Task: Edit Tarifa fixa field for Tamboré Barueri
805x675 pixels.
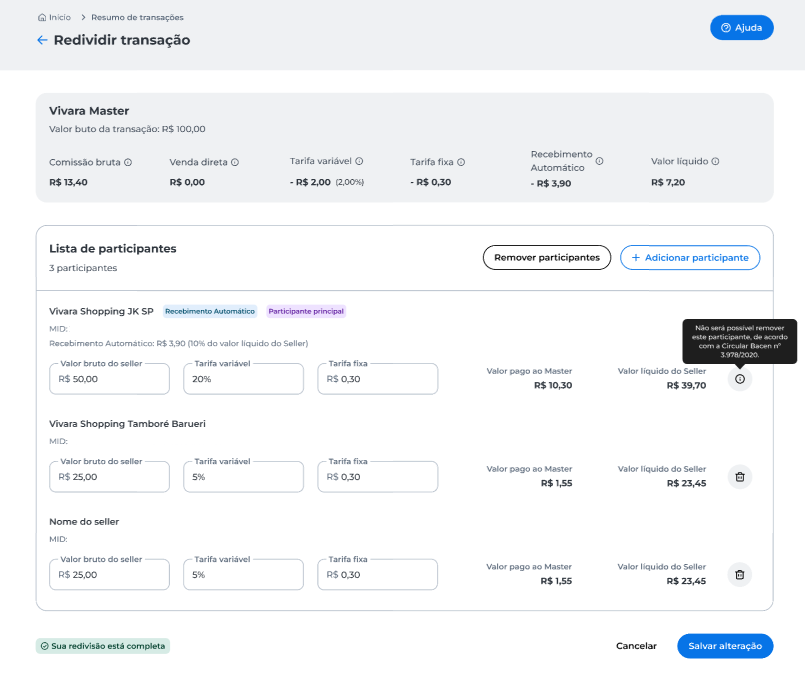Action: [x=378, y=477]
